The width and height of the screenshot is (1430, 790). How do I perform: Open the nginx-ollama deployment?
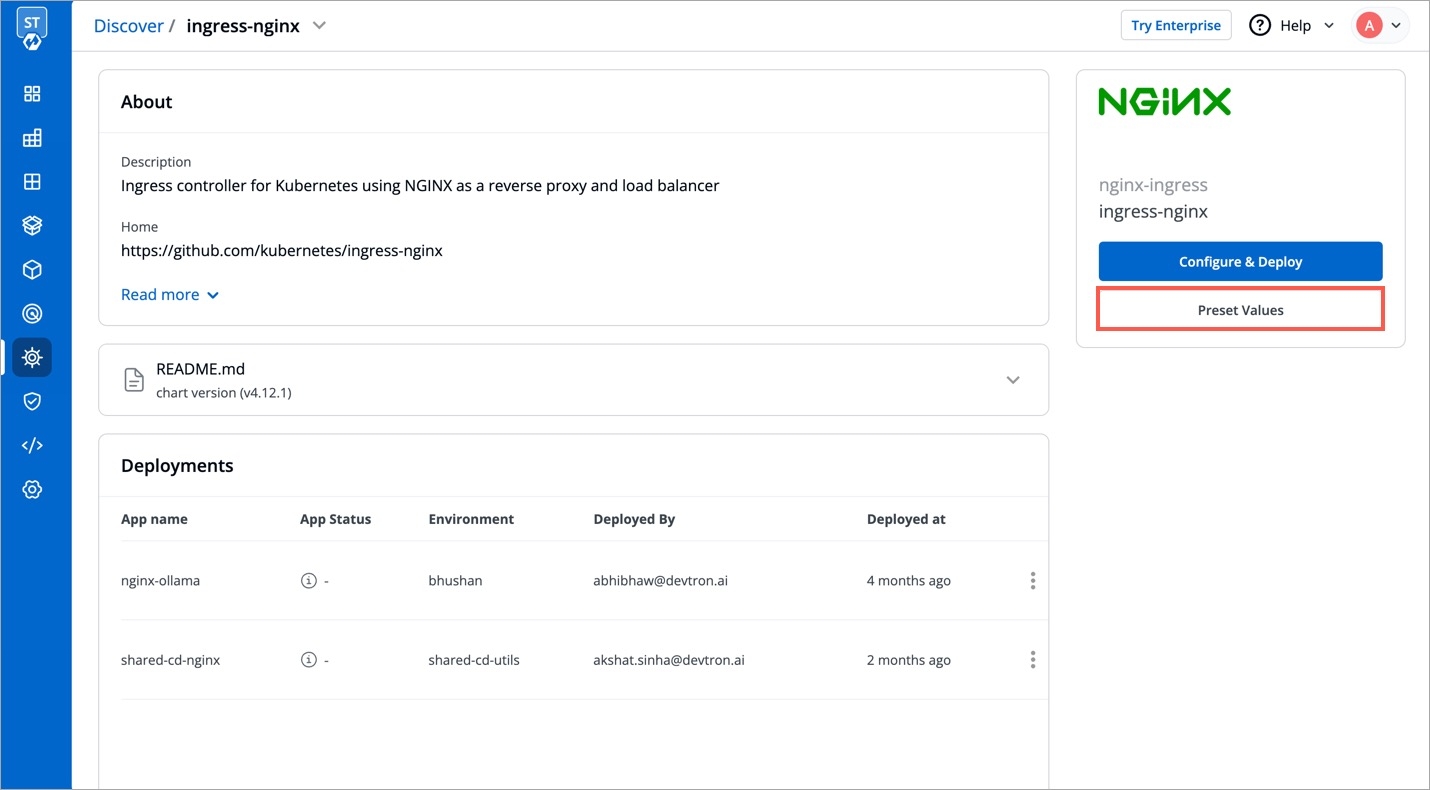(x=160, y=581)
